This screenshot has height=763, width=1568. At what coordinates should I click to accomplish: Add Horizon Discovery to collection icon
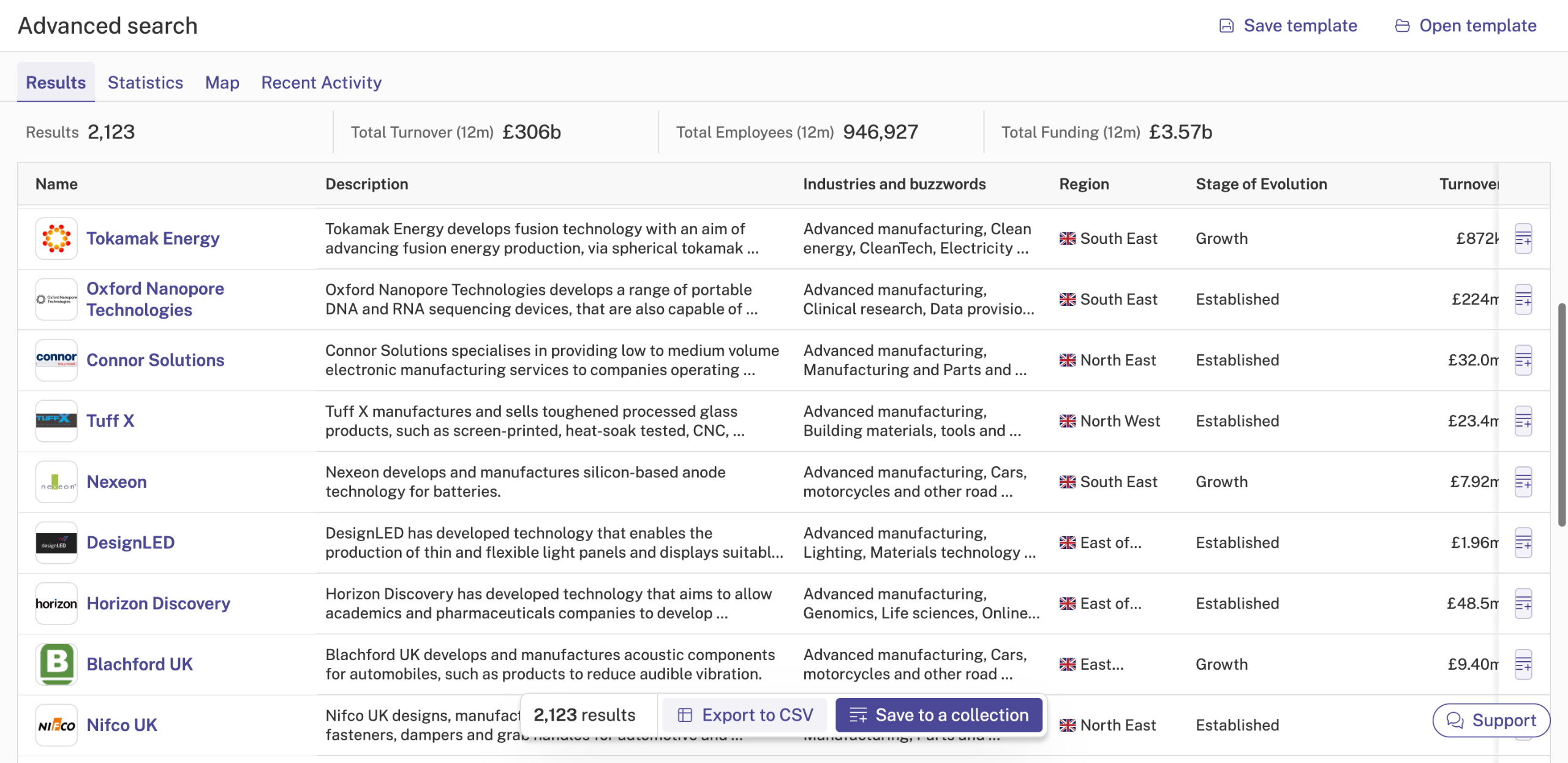[x=1523, y=603]
